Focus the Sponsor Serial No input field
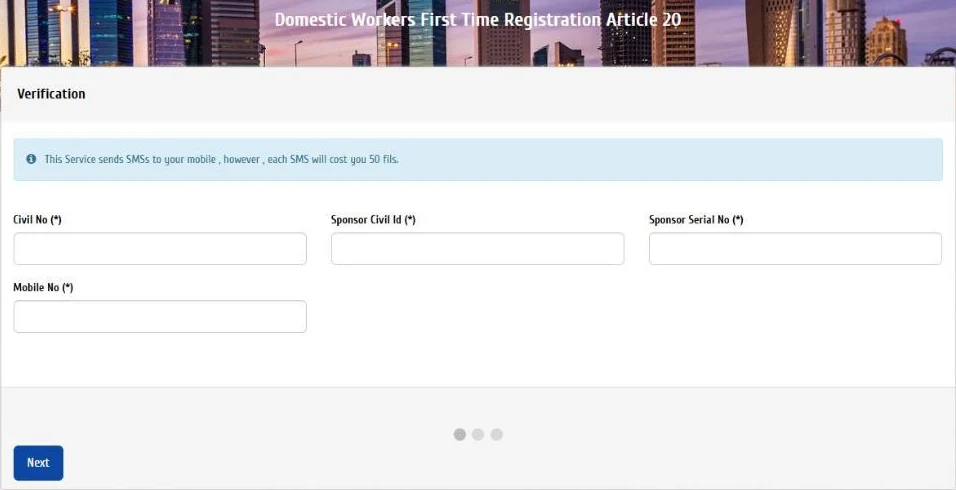The width and height of the screenshot is (956, 490). pos(795,249)
